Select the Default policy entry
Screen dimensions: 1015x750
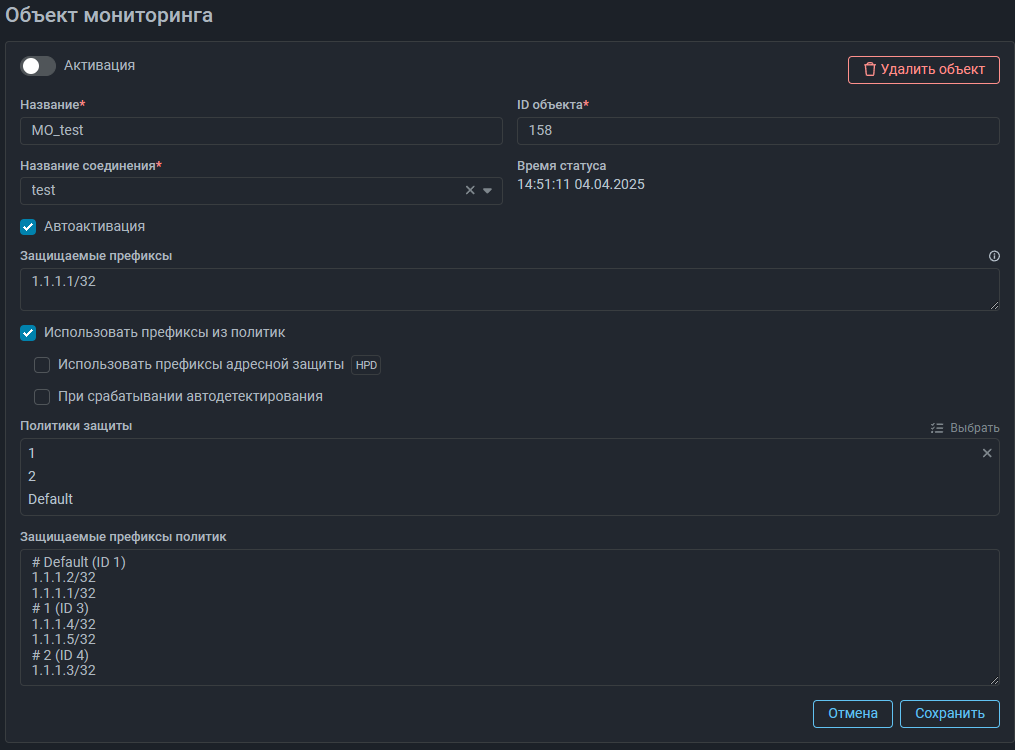tap(51, 499)
